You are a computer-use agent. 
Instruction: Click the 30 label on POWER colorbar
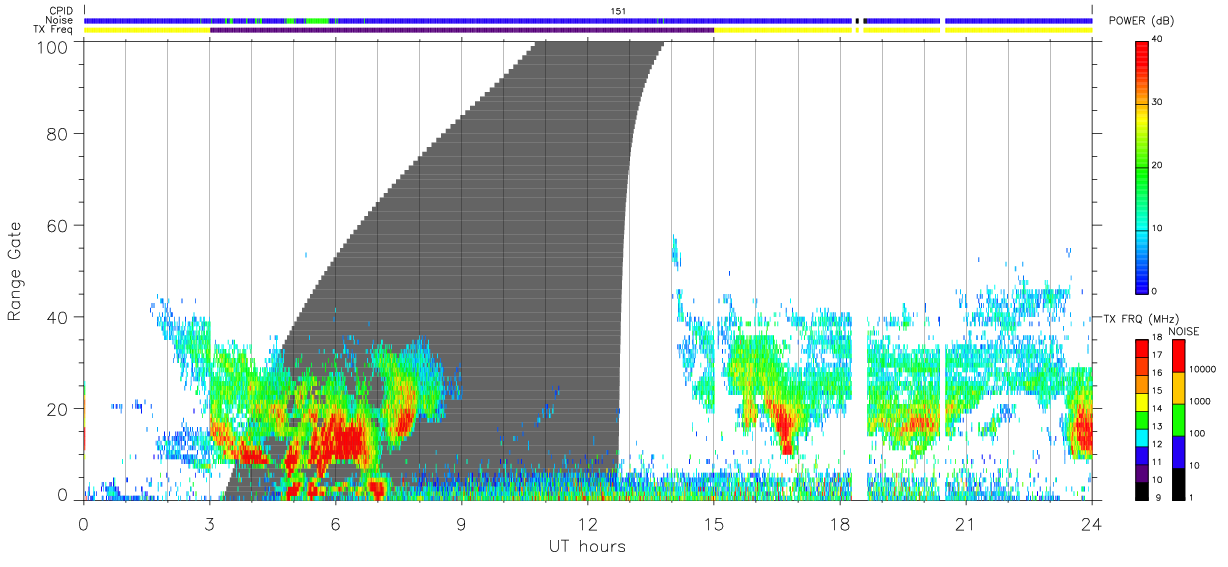1158,103
